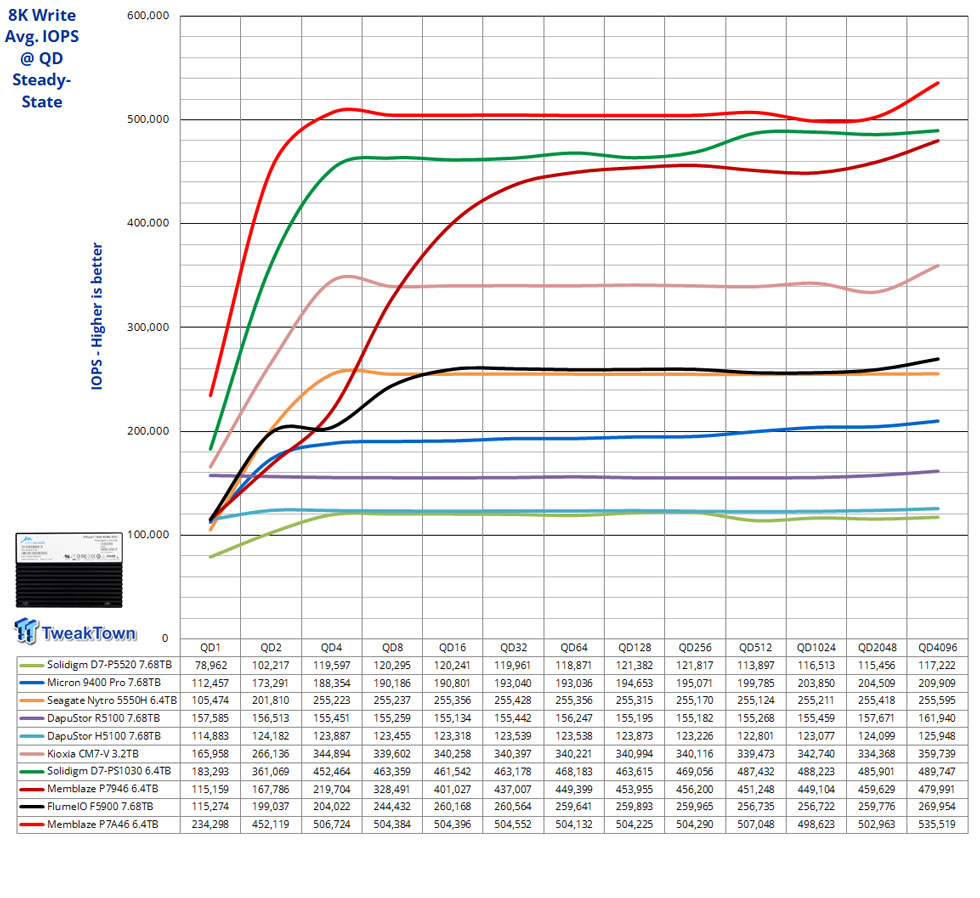980x898 pixels.
Task: Click the QD256 column header
Action: 695,647
